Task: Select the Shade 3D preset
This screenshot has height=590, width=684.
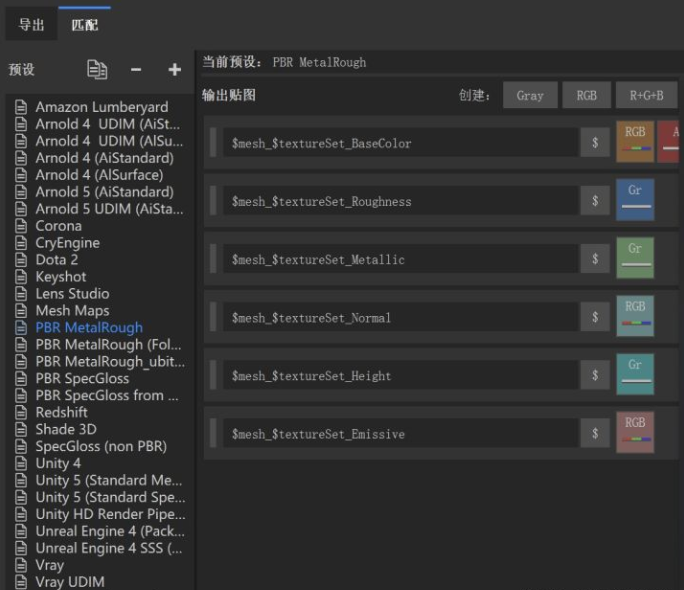Action: (x=66, y=430)
